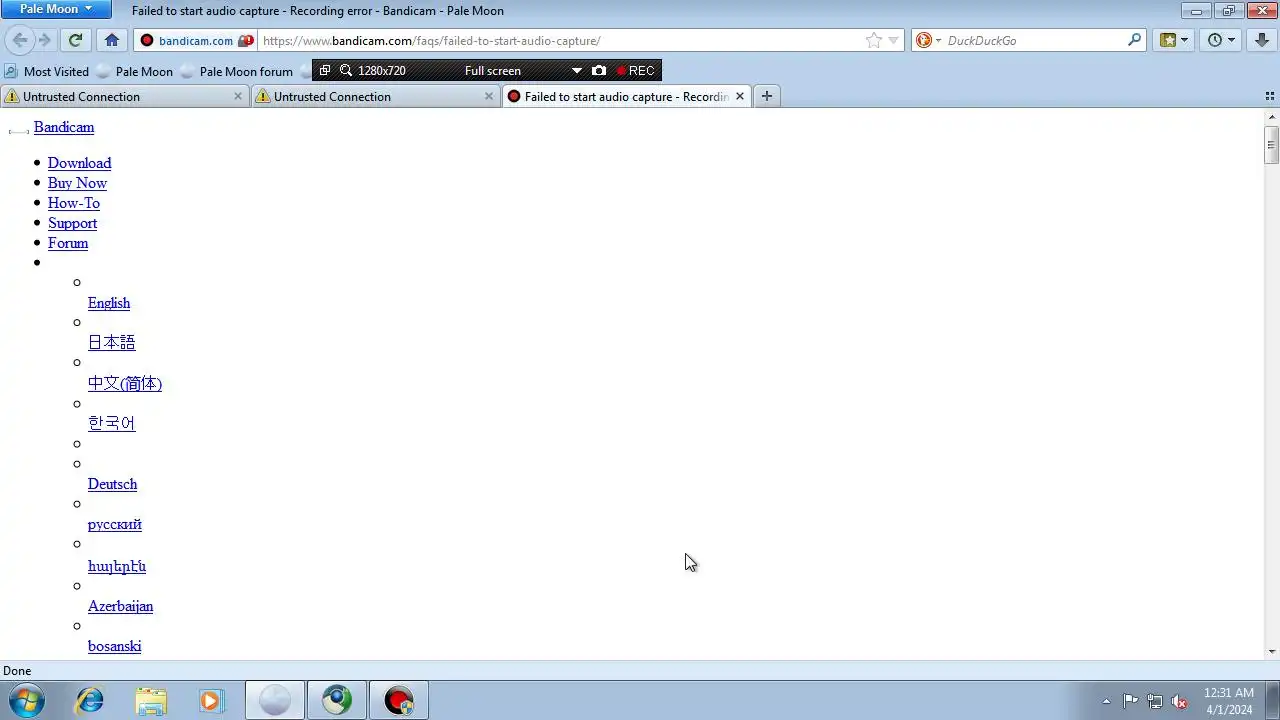Switch to the first Untrusted Connection tab
Image resolution: width=1280 pixels, height=720 pixels.
[125, 96]
